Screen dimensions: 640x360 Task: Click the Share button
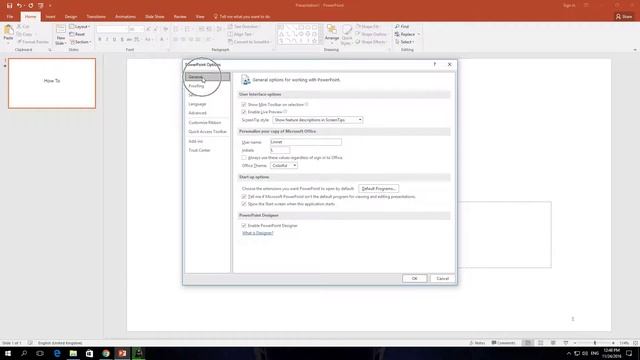click(624, 17)
